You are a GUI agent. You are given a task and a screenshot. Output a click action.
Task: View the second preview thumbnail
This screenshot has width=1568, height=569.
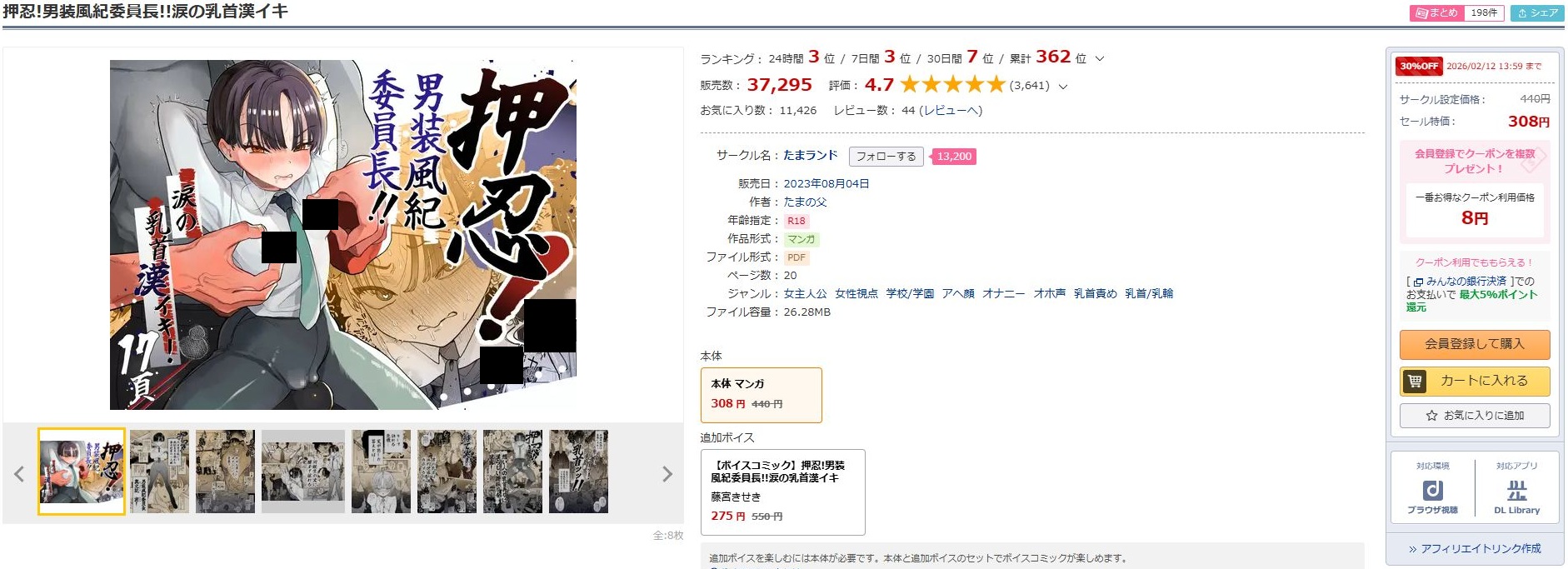(159, 471)
